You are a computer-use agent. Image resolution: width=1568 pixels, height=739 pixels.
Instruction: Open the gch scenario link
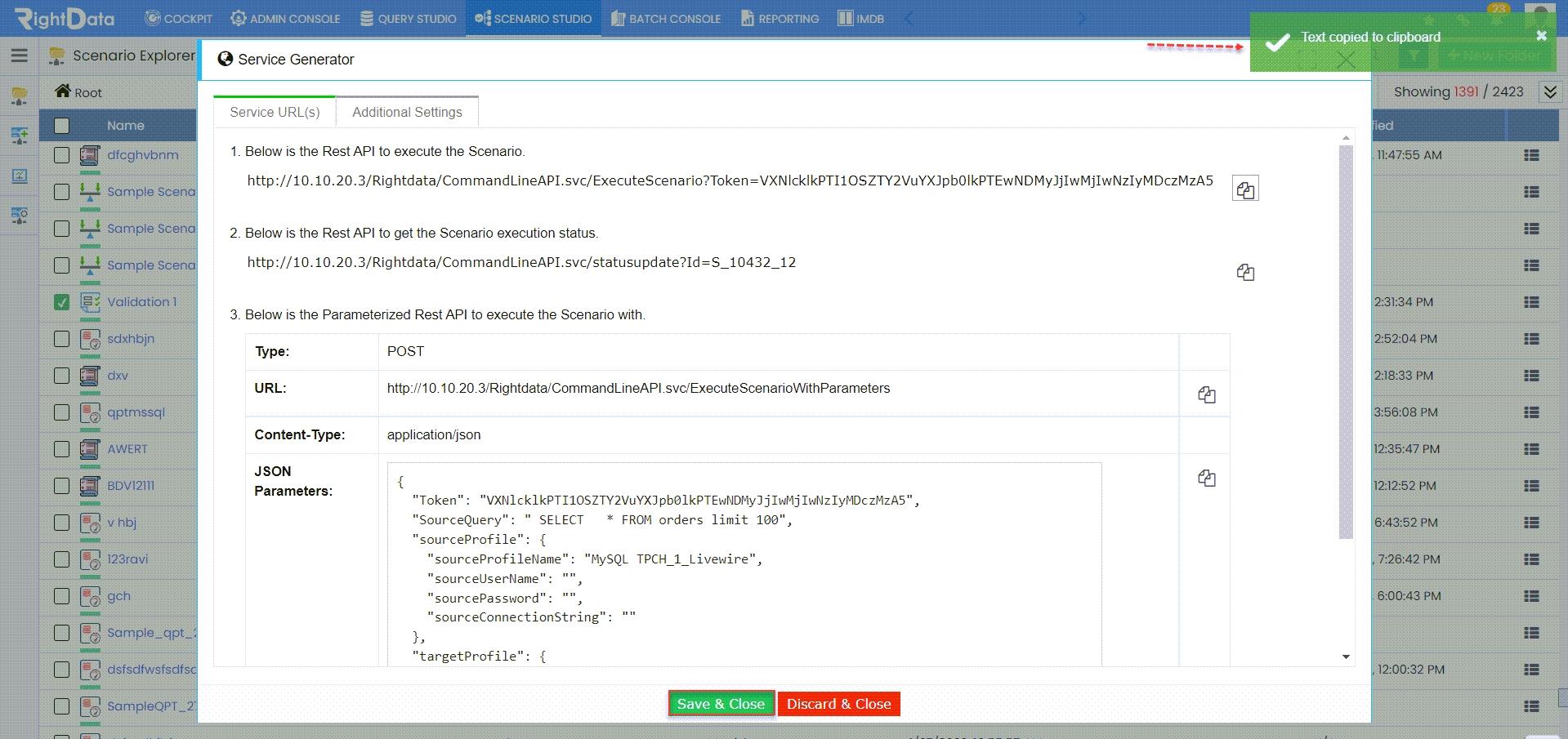tap(118, 596)
